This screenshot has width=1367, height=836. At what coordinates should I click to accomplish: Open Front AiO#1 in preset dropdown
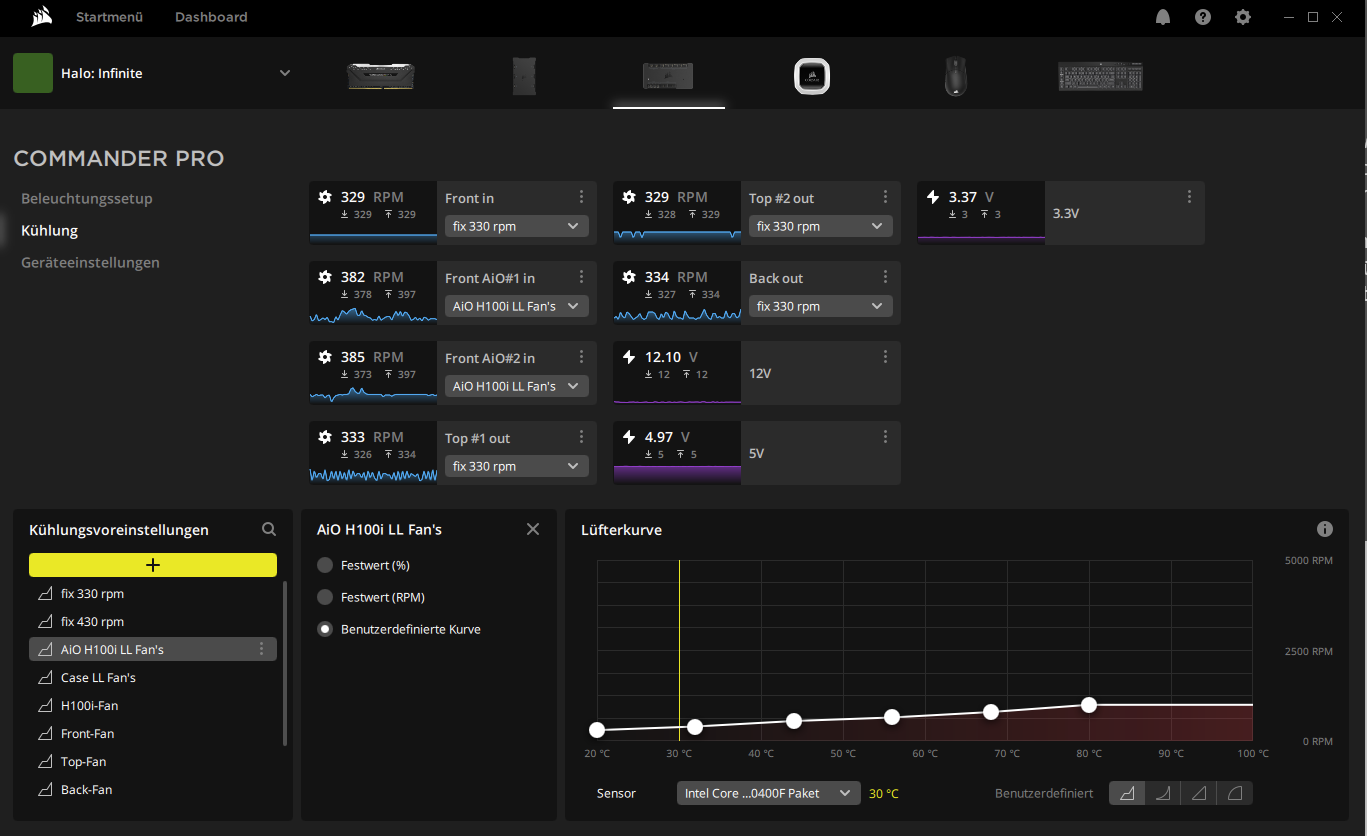[517, 306]
